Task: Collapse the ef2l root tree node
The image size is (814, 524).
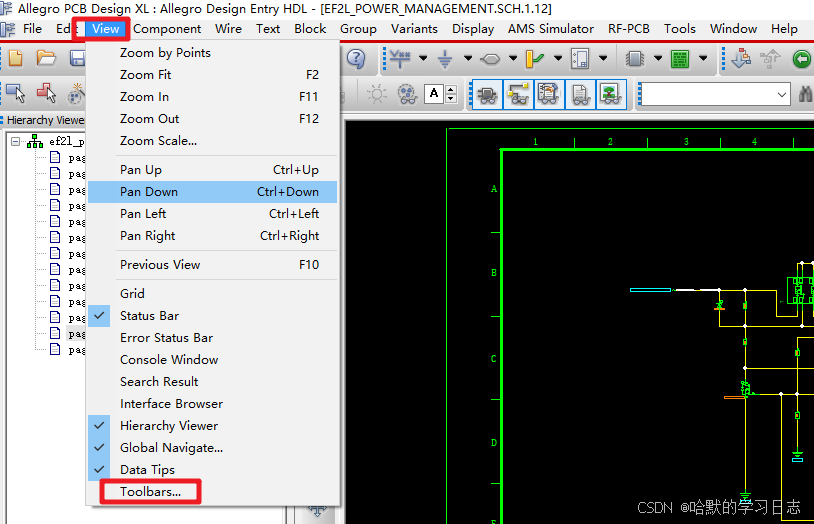Action: [x=16, y=141]
